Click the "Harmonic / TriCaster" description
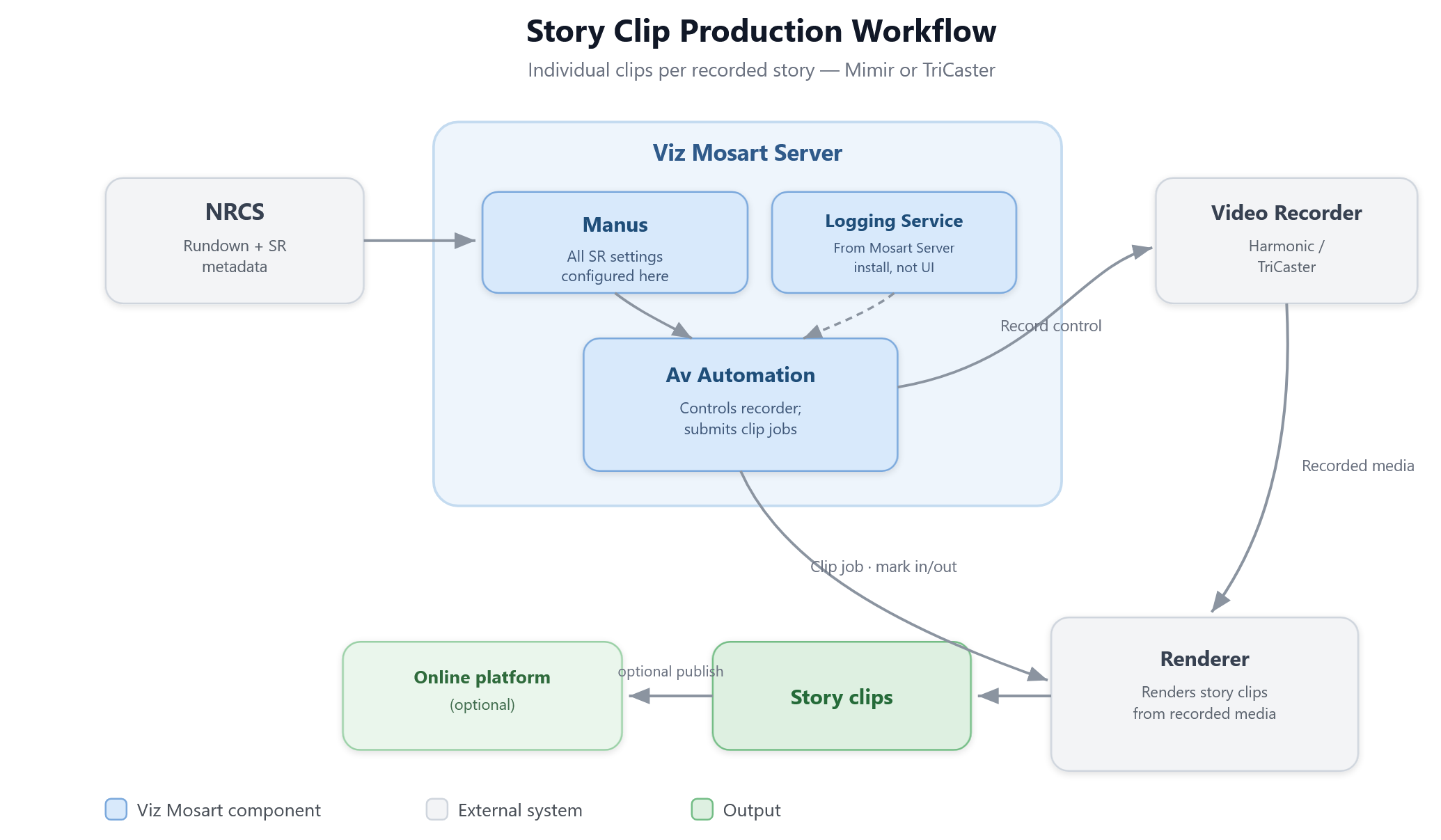 pyautogui.click(x=1286, y=256)
